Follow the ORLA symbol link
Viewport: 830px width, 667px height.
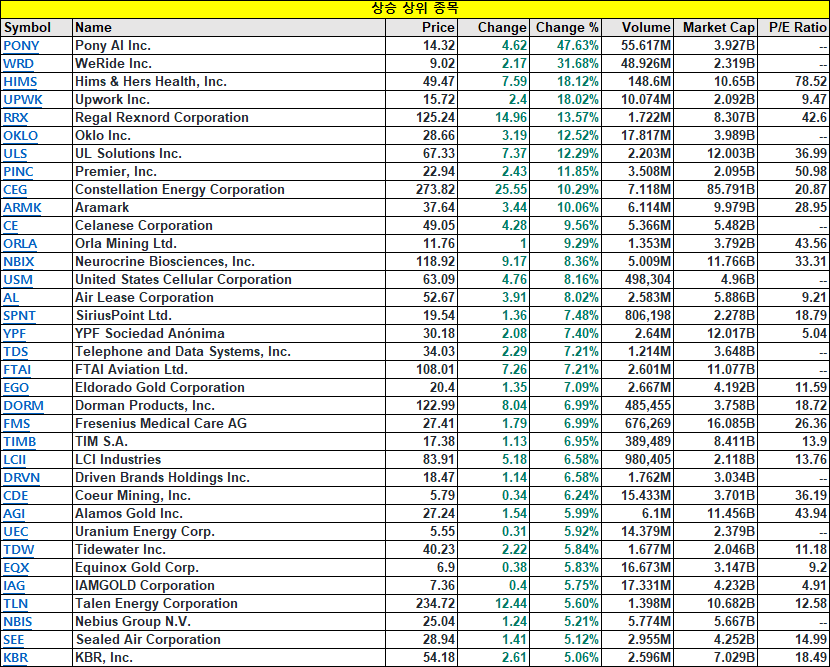[x=20, y=244]
